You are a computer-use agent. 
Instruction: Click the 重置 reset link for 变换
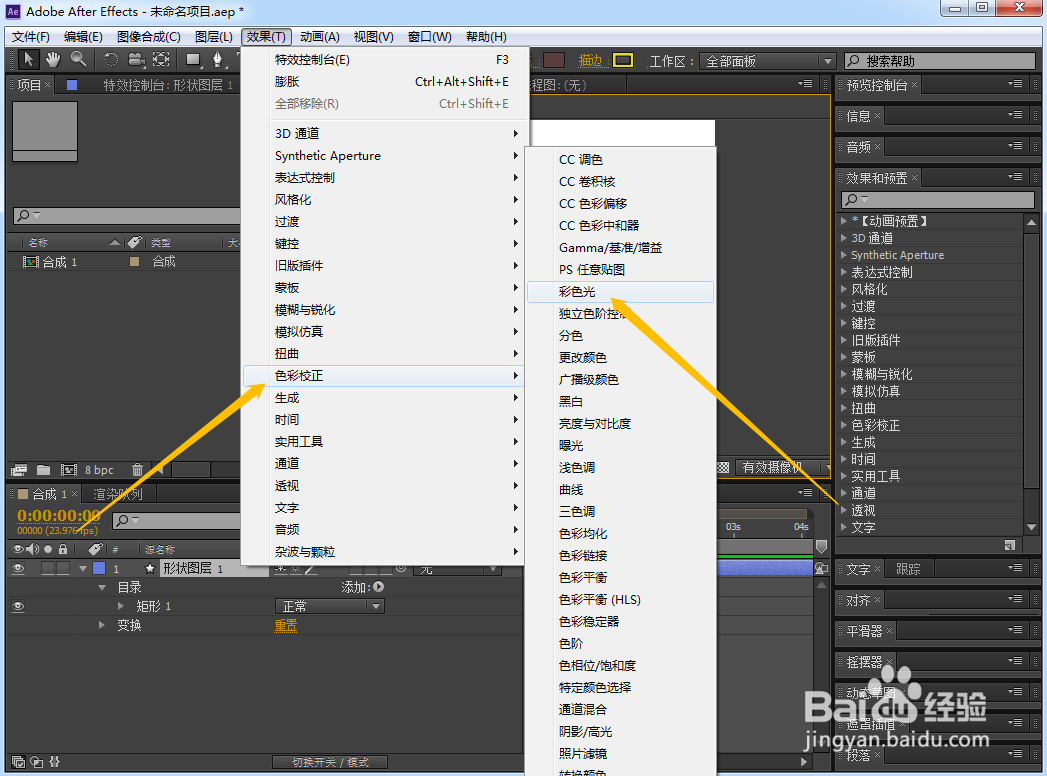tap(286, 625)
